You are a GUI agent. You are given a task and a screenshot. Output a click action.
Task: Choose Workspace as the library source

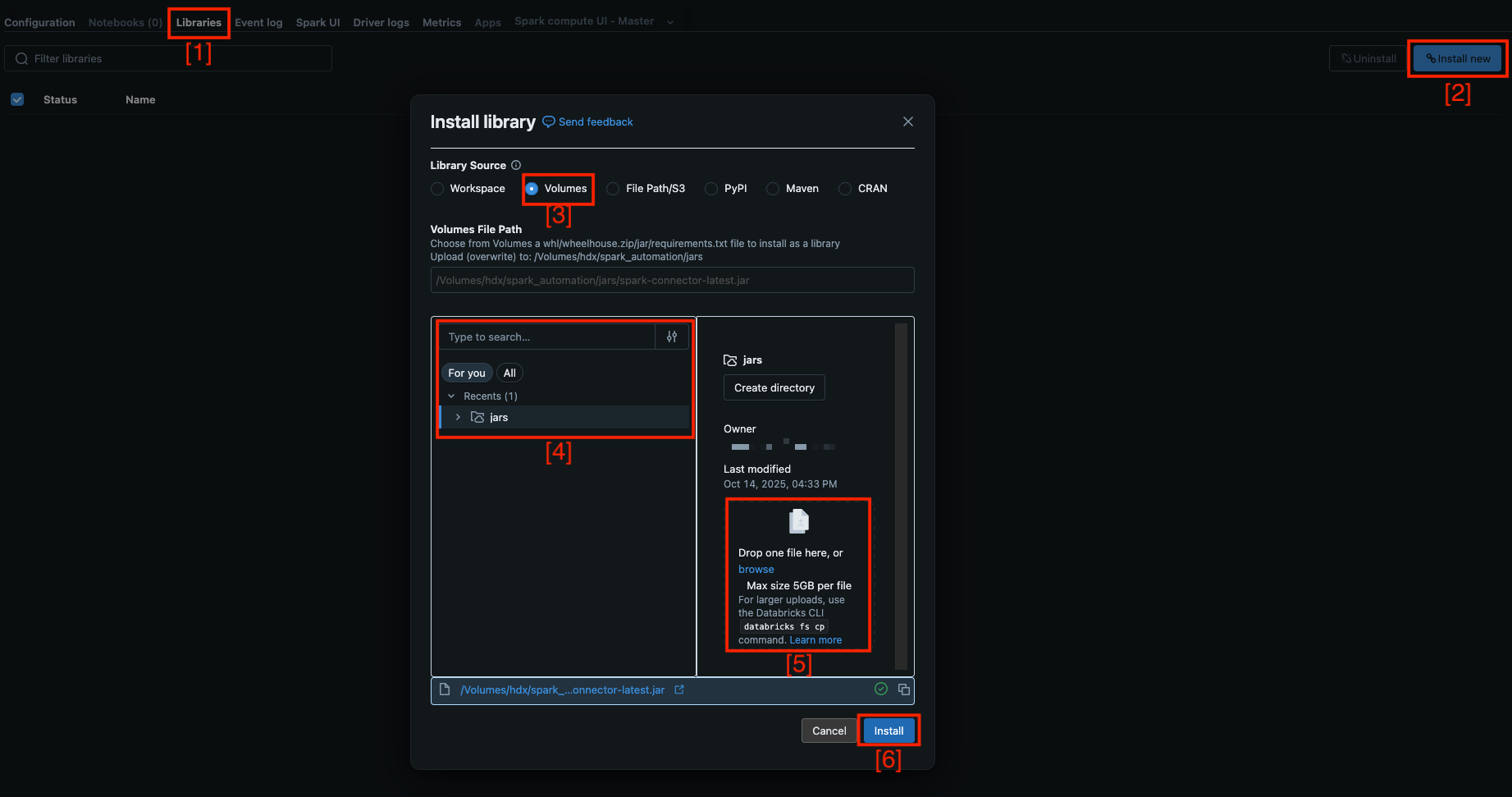point(437,188)
